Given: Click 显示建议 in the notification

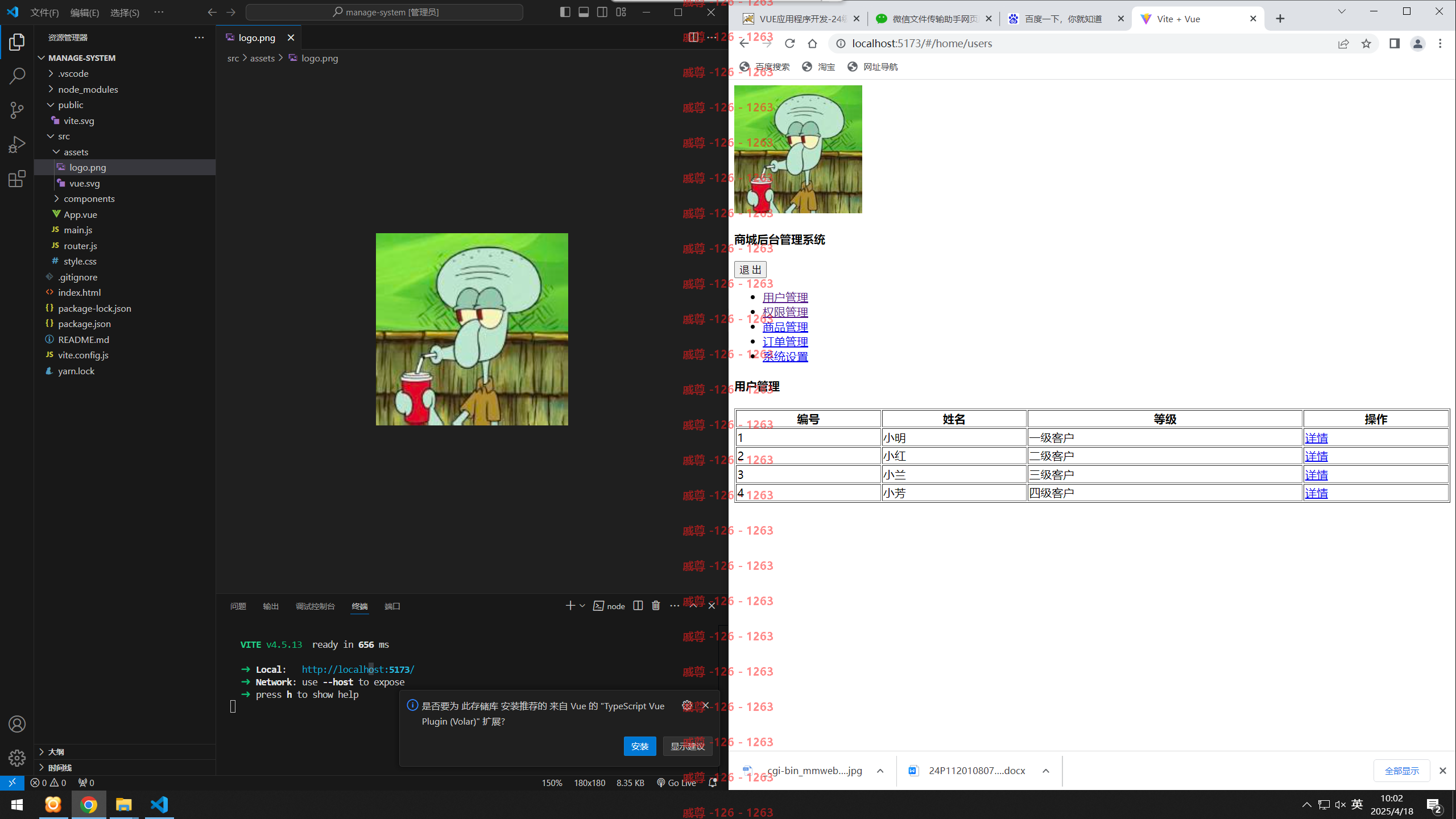Looking at the screenshot, I should tap(688, 746).
